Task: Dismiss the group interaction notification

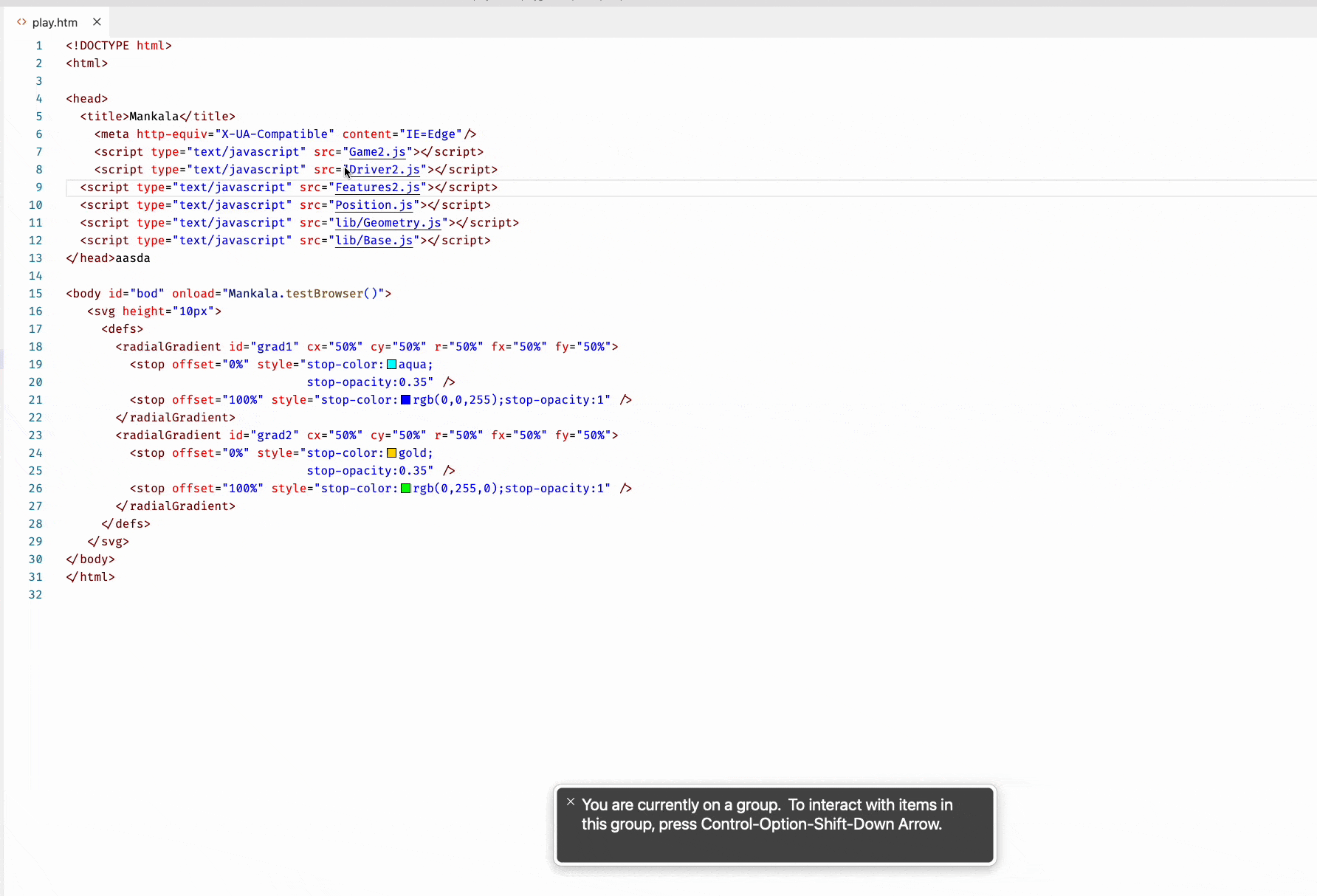Action: 570,802
